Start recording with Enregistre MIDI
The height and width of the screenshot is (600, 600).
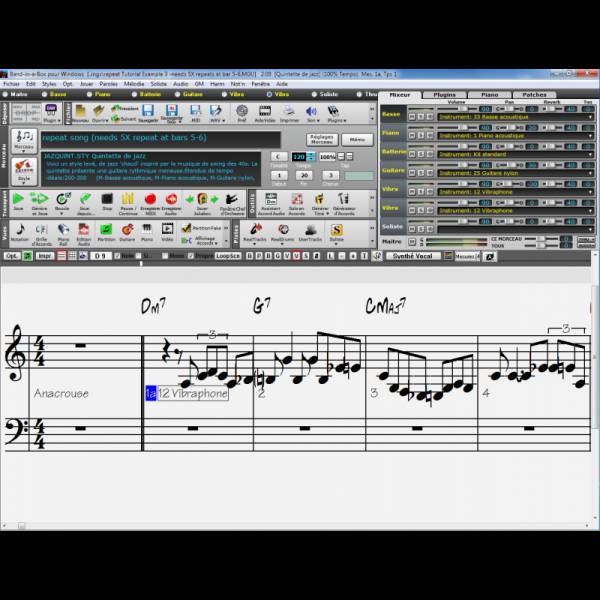tap(150, 202)
